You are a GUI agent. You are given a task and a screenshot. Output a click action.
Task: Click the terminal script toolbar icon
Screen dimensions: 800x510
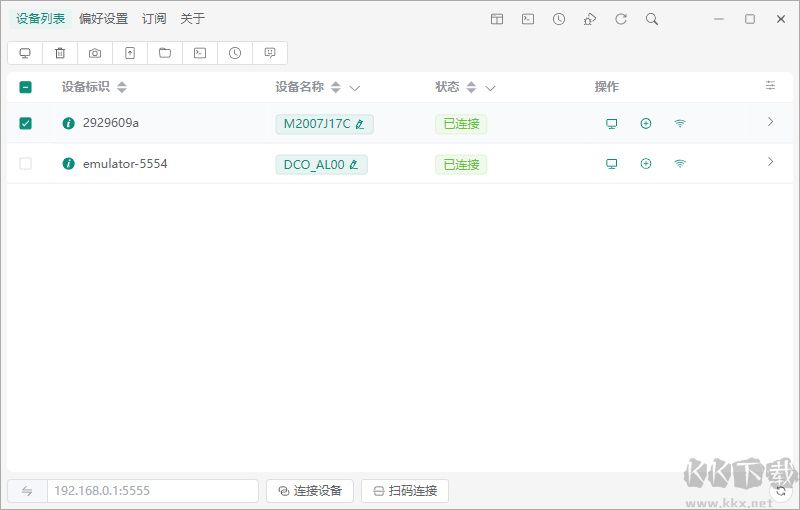pos(200,53)
